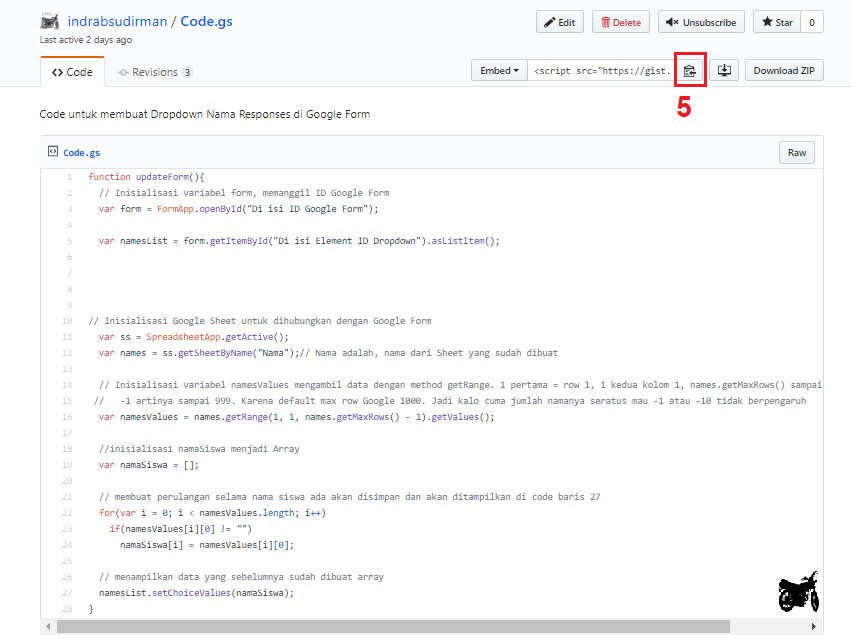Click the Code.gs file name header link

[x=82, y=153]
